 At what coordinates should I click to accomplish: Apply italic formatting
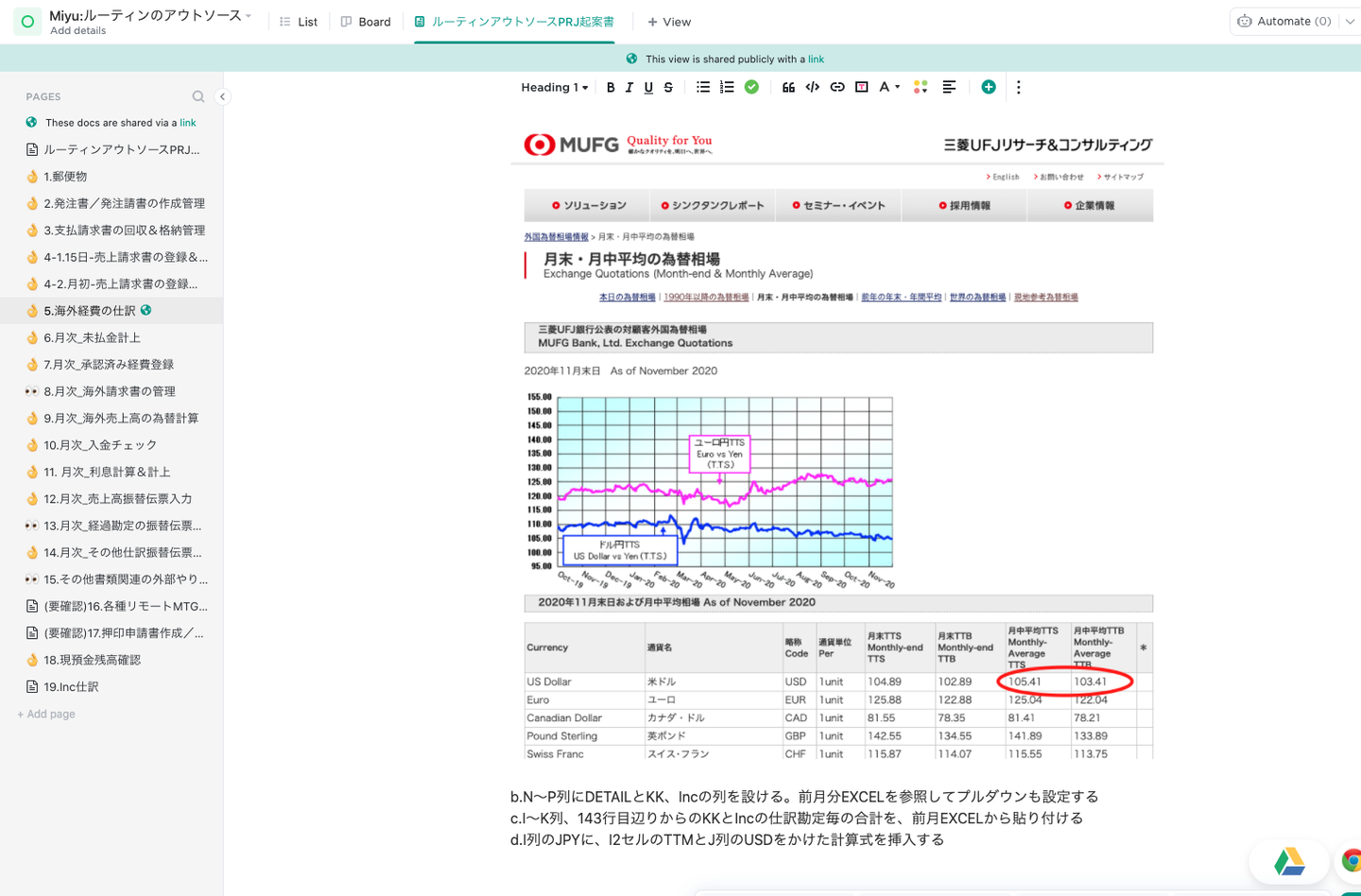coord(629,88)
